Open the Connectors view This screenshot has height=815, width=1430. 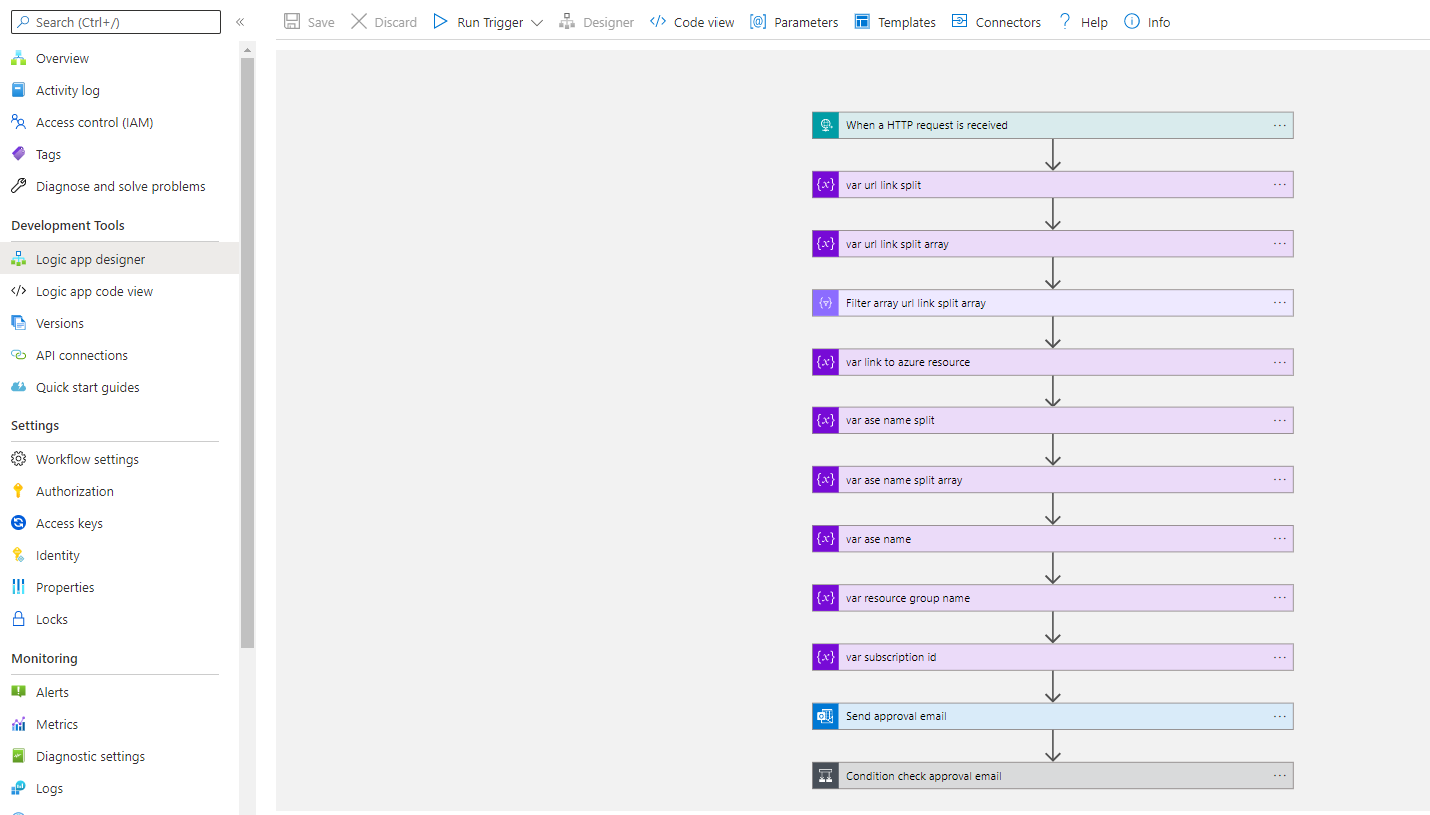(996, 21)
